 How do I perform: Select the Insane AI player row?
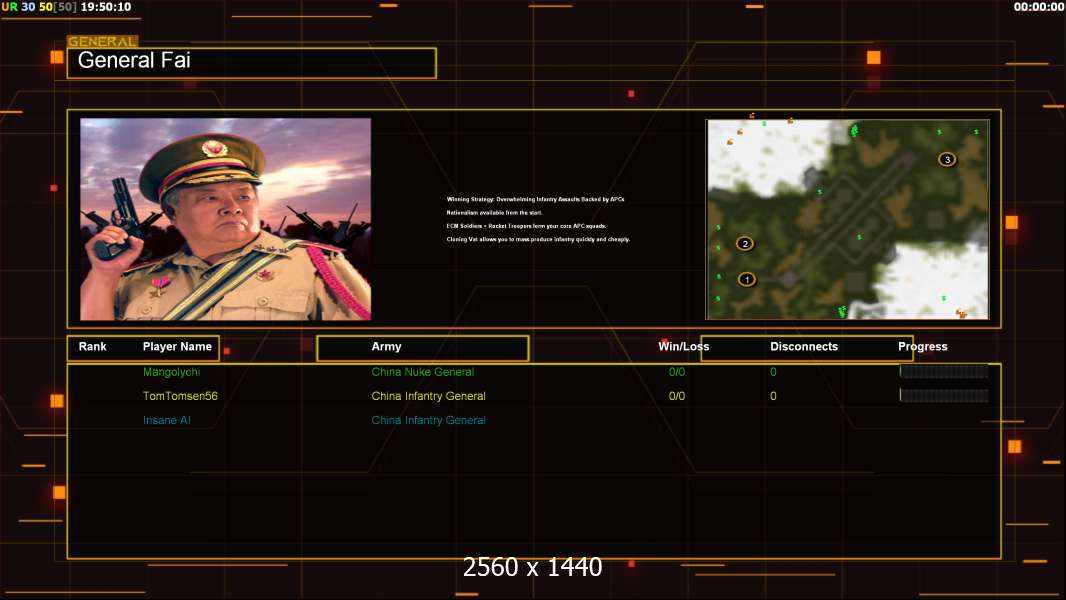166,420
